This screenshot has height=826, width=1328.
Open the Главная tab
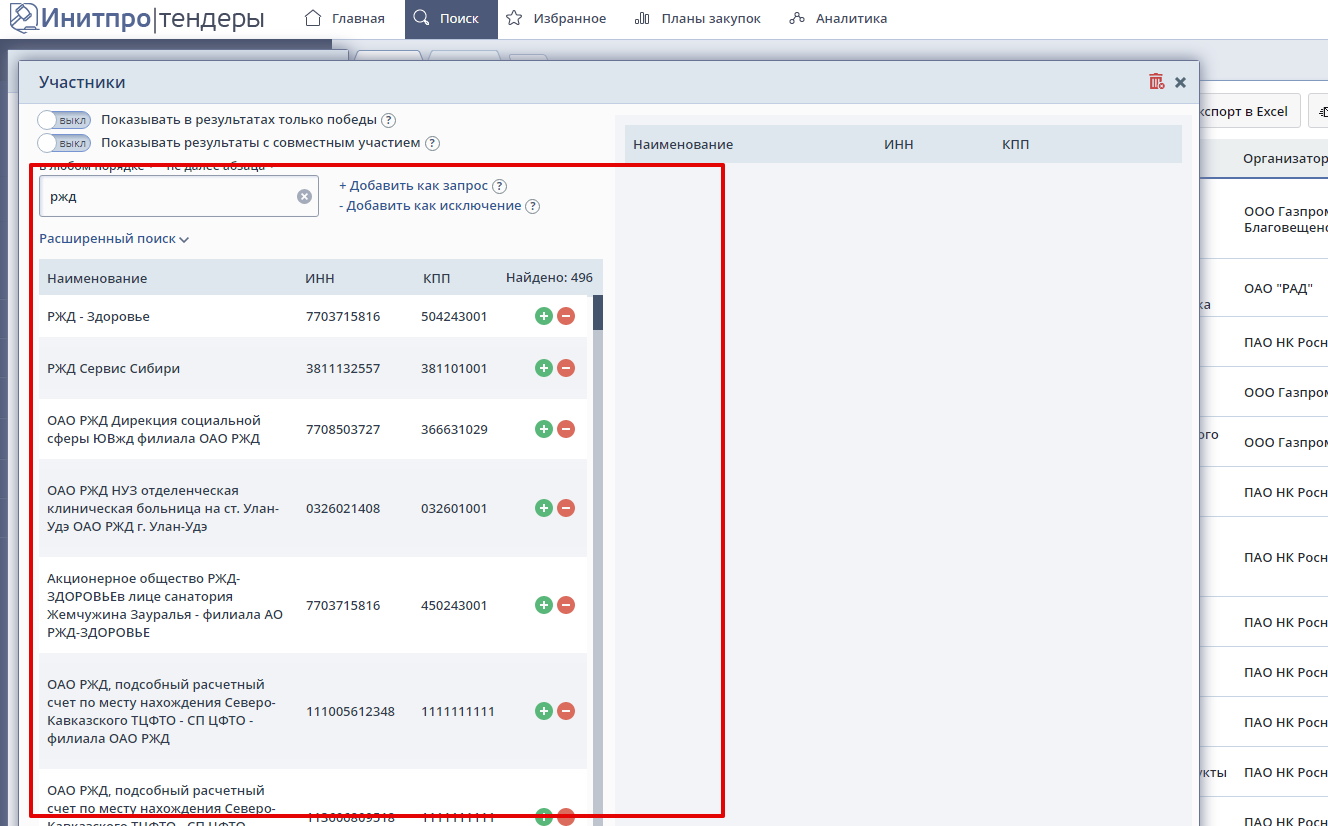344,19
